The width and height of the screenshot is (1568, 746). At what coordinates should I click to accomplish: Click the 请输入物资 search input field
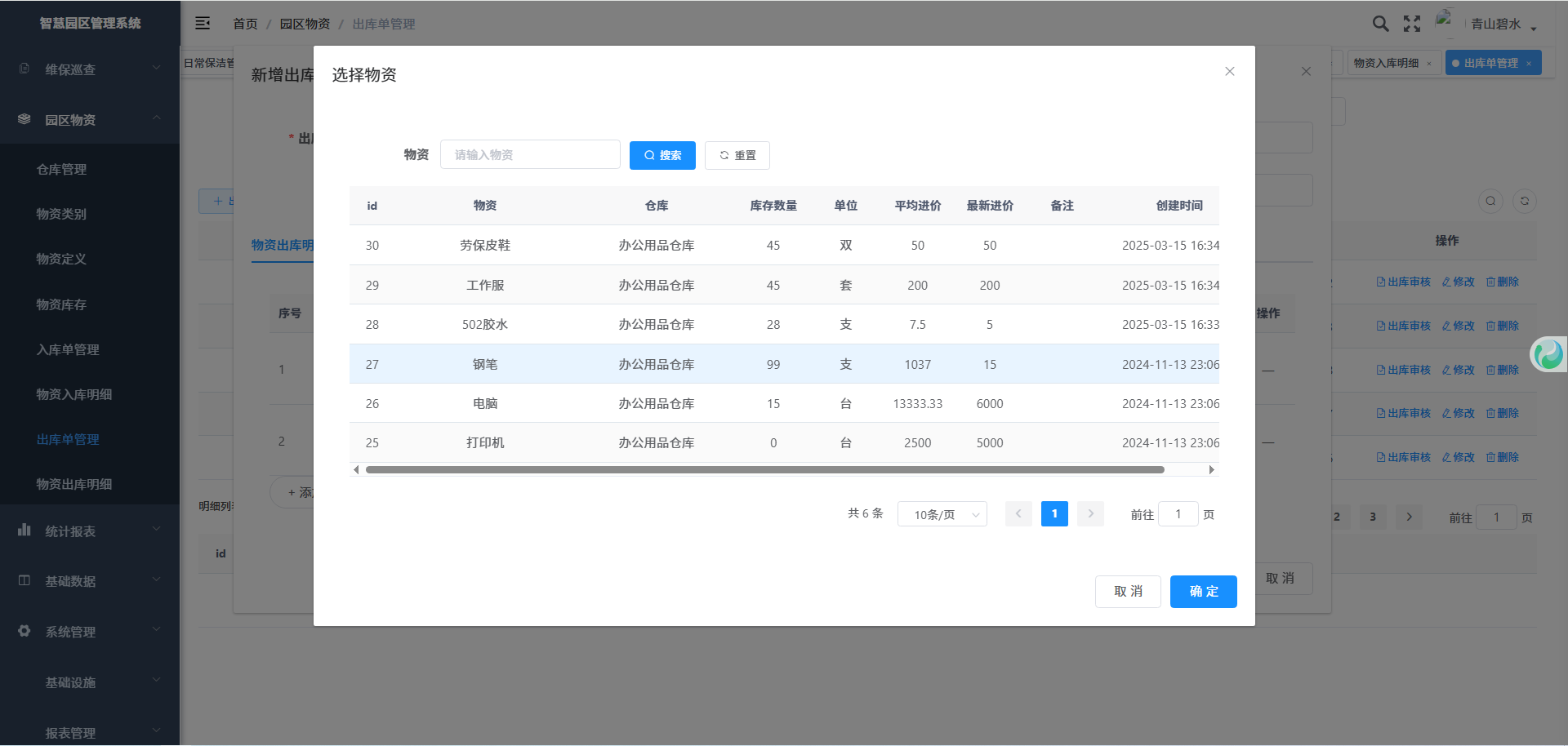click(x=530, y=155)
